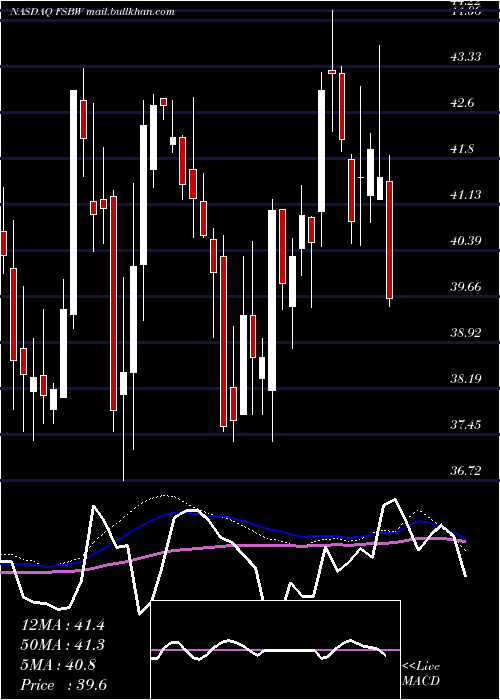Click the 5MA : 40.8 value
Screen dimensions: 500x700
[58, 665]
